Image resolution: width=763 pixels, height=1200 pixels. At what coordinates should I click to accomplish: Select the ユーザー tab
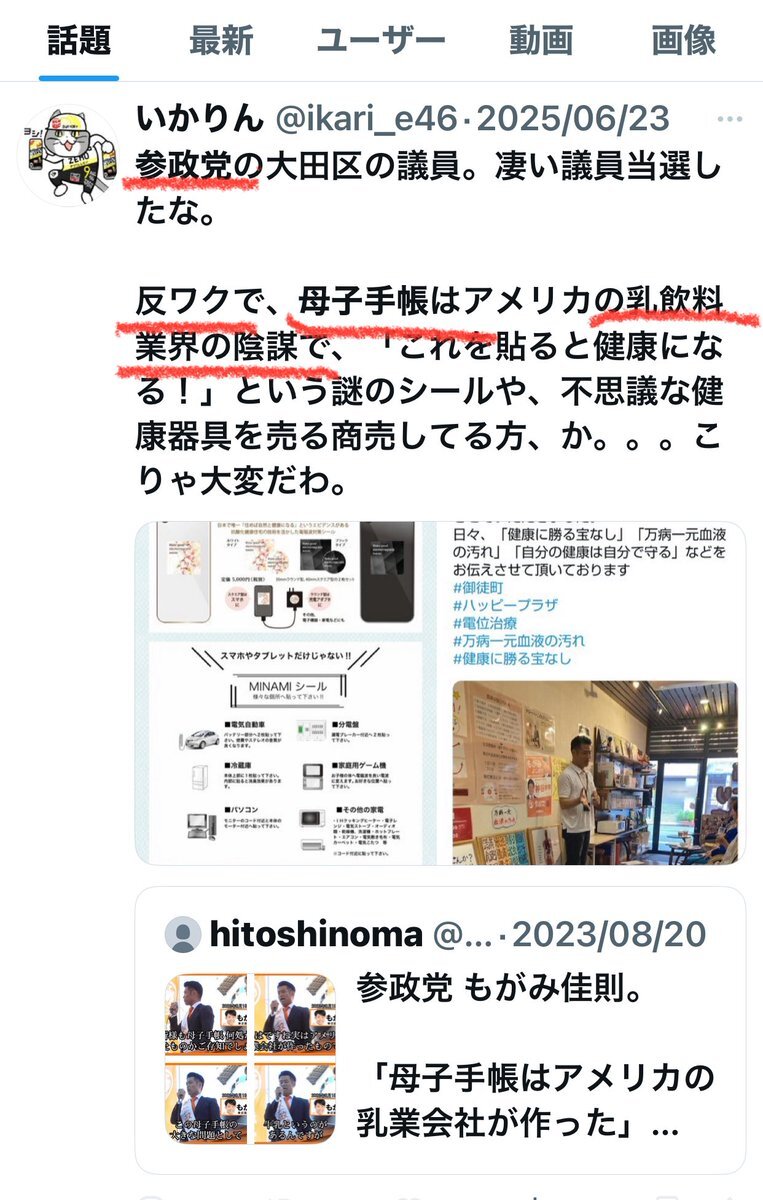(381, 40)
